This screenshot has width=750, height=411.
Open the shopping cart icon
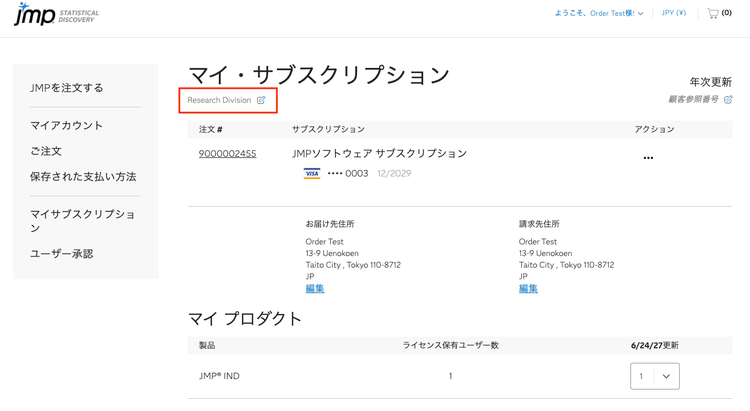coord(713,13)
